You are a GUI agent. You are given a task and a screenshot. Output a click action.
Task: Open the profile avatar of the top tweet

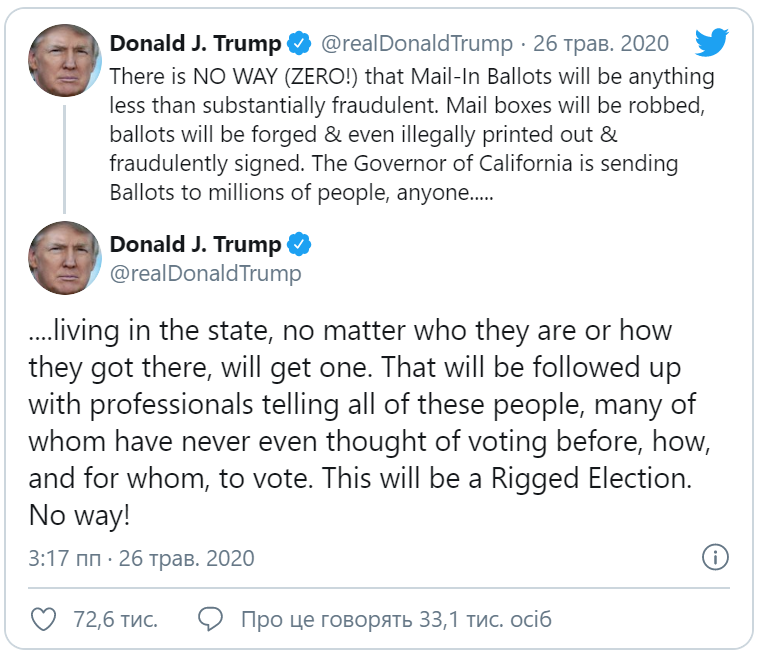[65, 58]
